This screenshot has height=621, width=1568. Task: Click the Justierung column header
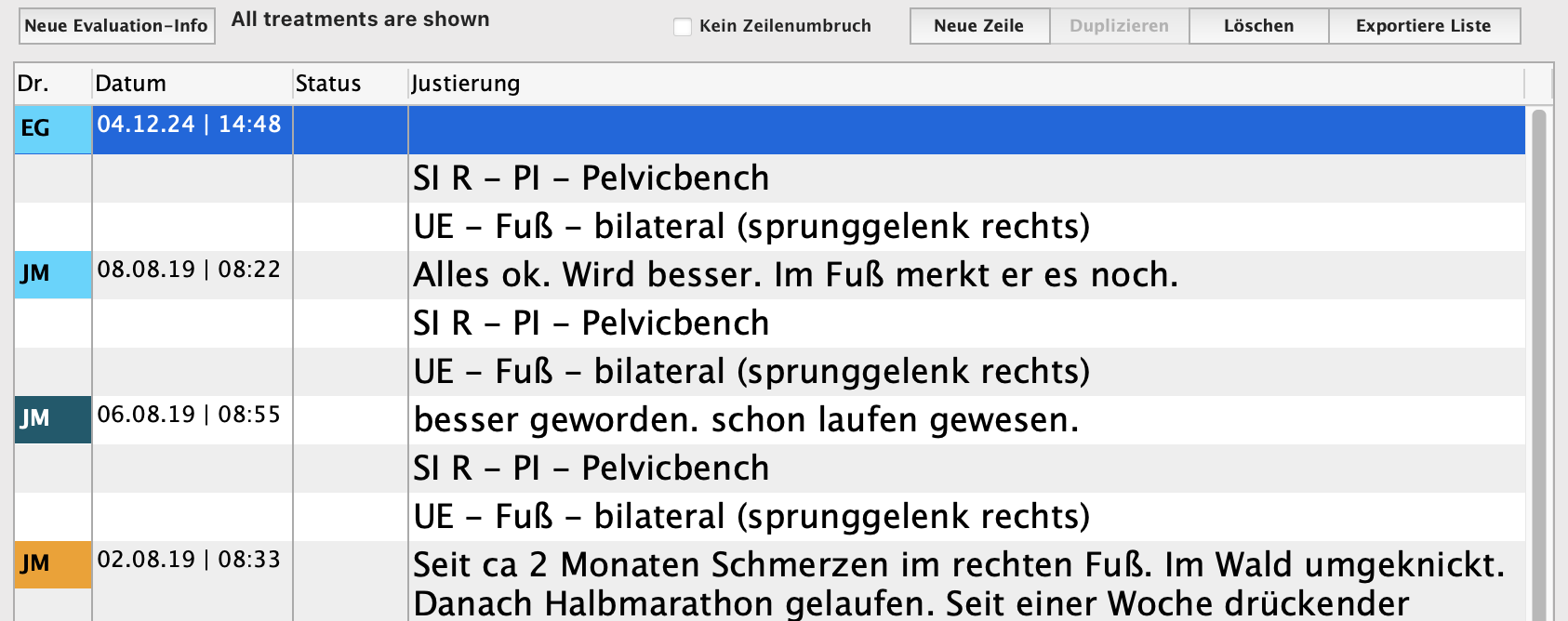click(x=965, y=84)
